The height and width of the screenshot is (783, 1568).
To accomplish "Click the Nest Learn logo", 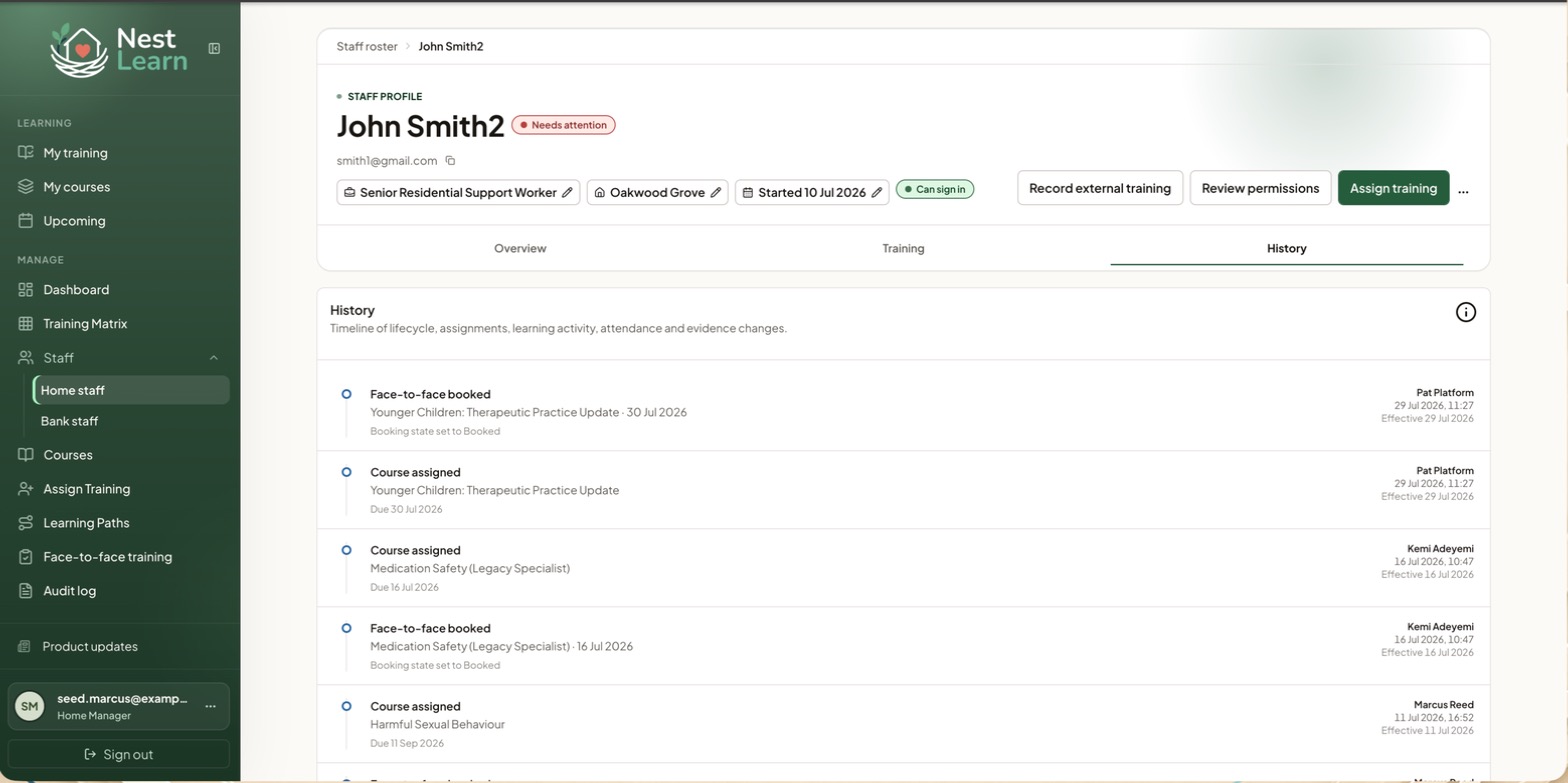I will 119,49.
